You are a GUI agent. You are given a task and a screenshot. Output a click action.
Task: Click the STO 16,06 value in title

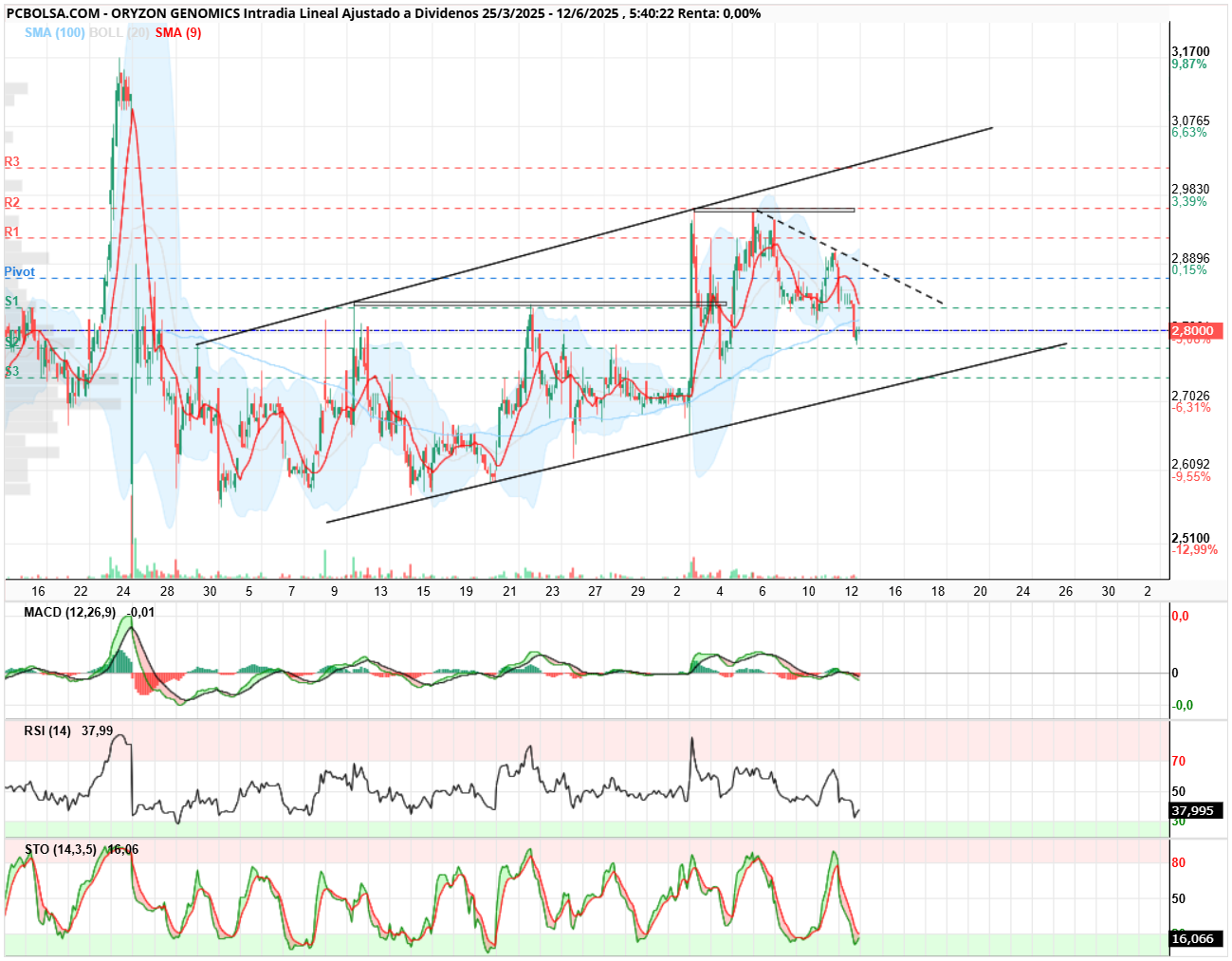pyautogui.click(x=123, y=850)
